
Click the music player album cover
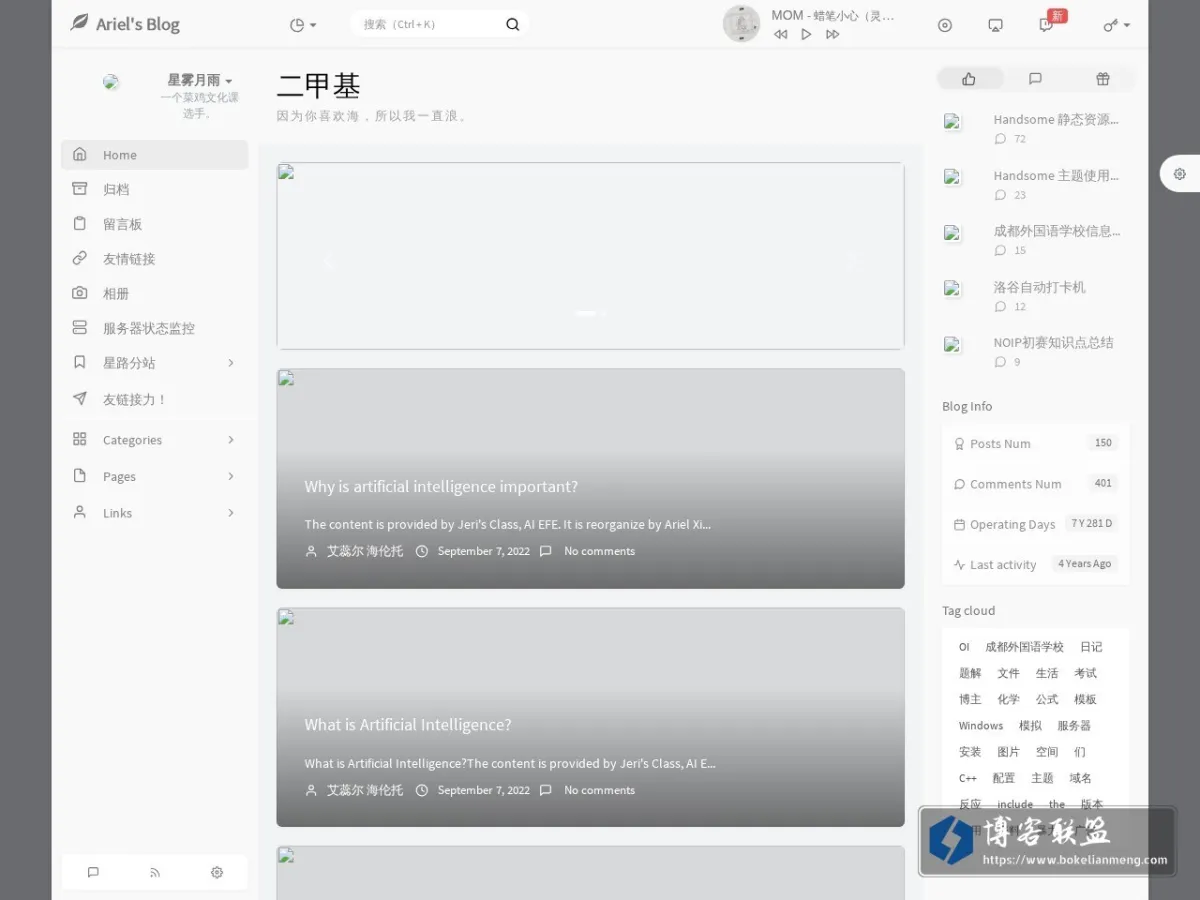point(741,24)
